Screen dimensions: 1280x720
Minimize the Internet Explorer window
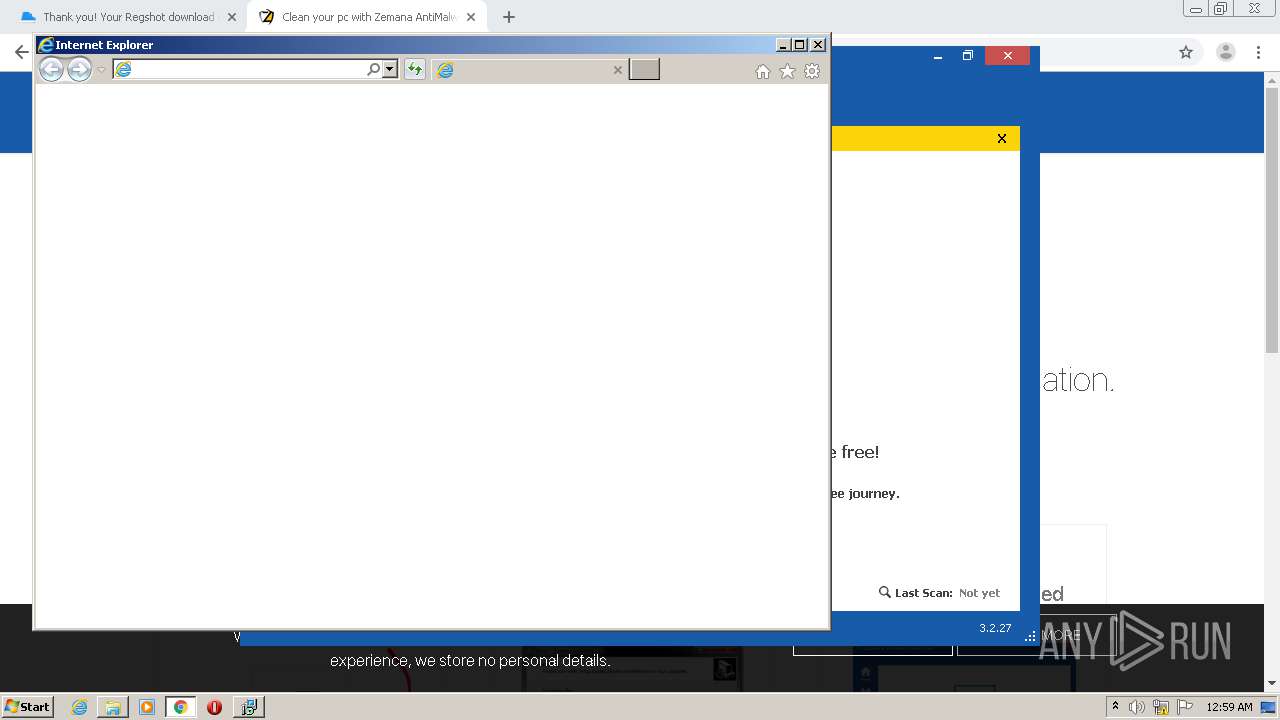[783, 45]
